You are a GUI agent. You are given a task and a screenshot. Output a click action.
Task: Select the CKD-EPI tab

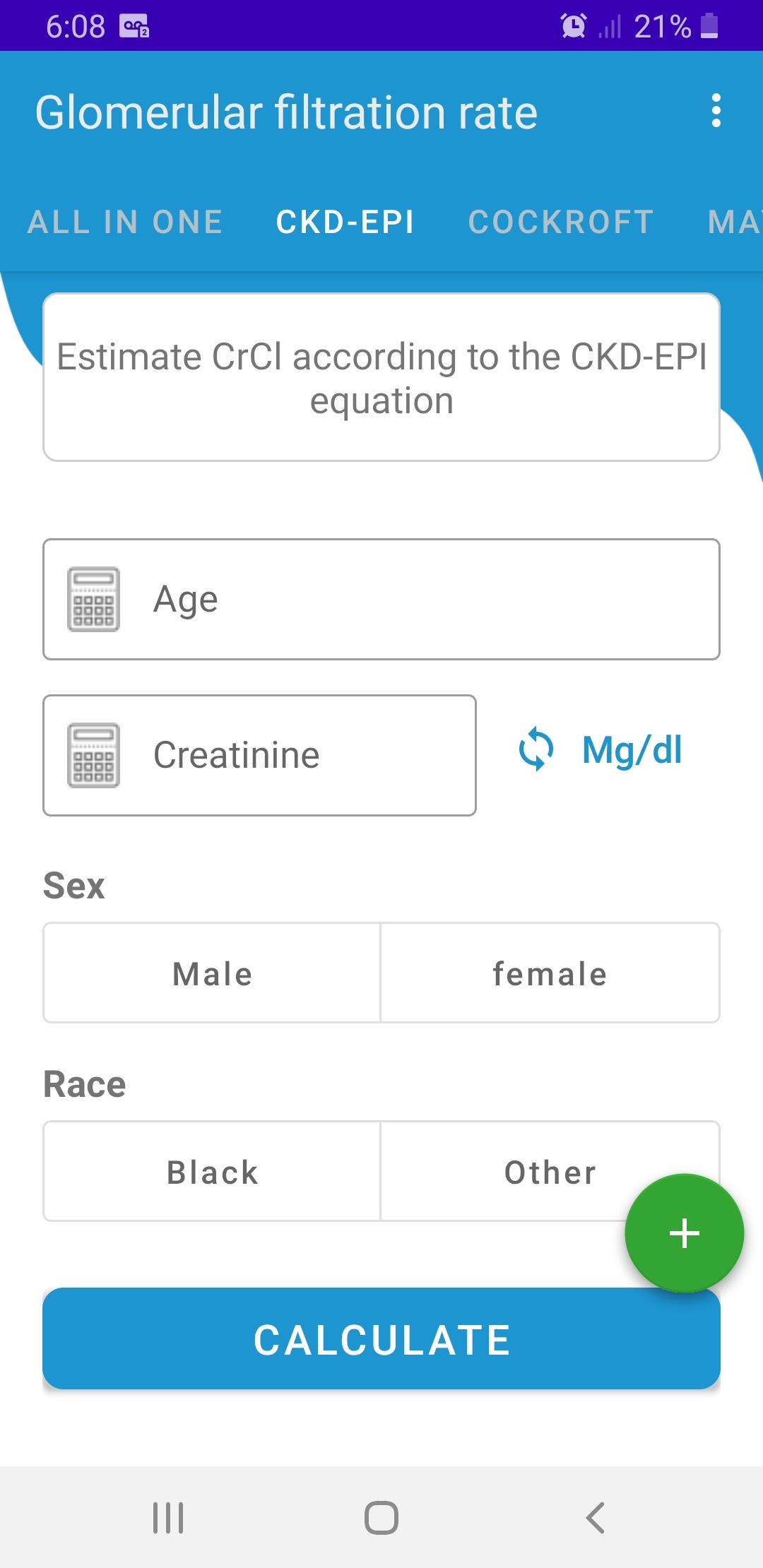pos(345,222)
